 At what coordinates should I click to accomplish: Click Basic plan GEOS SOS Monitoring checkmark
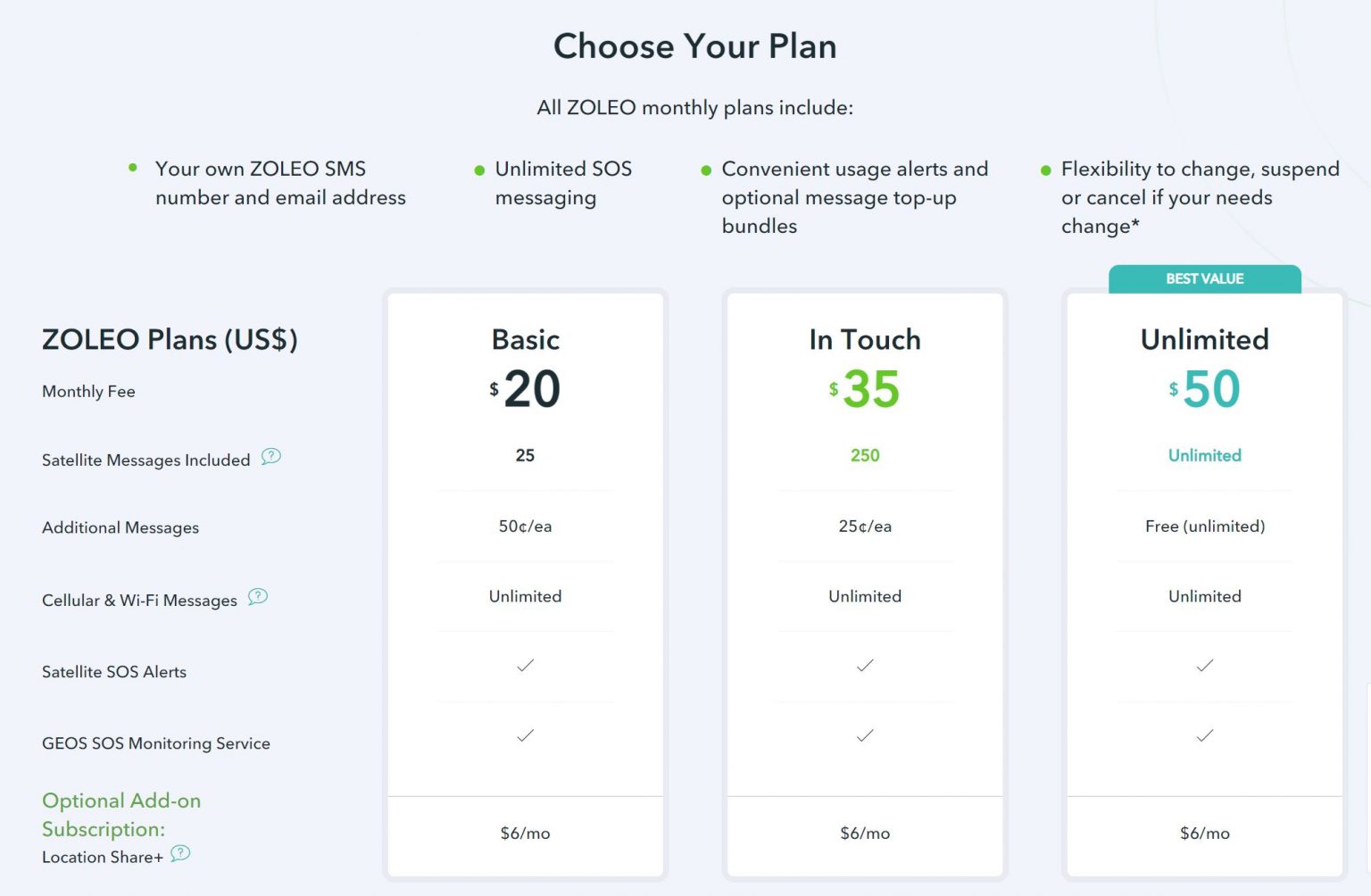tap(525, 736)
